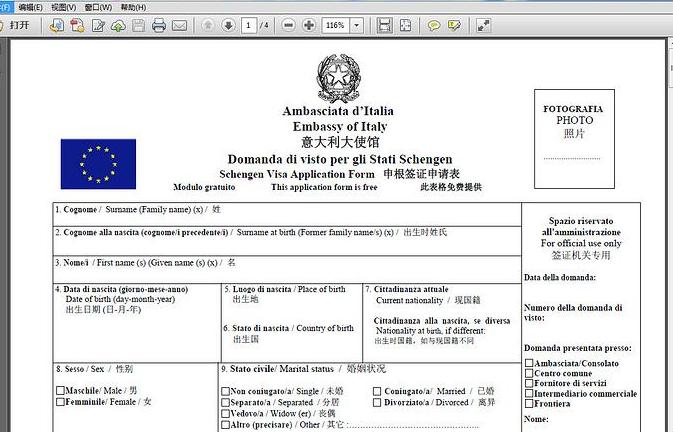Click 'For official use only' text
Screen dimensions: 673x432
coord(581,243)
